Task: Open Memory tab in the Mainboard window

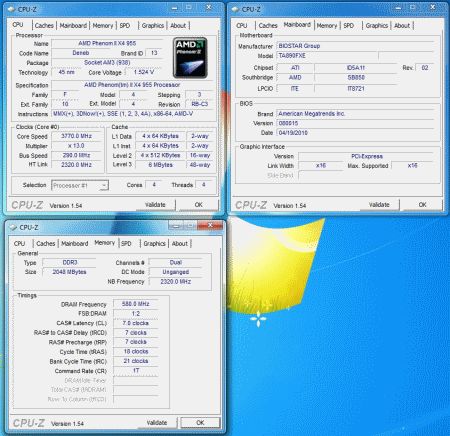Action: coord(327,26)
